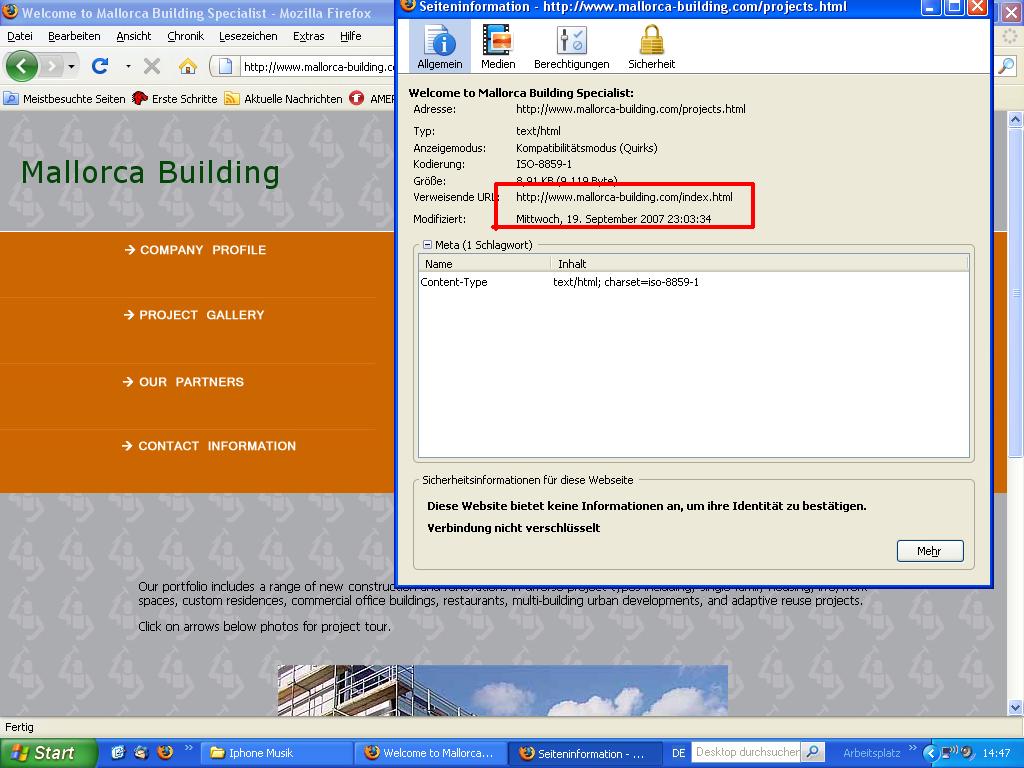
Task: Click the Mehr button in security info
Action: 929,550
